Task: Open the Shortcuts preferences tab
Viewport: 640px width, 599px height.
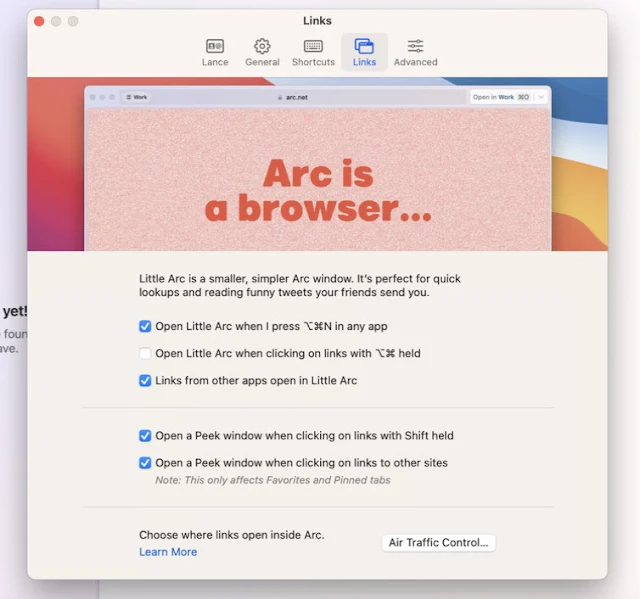Action: coord(313,52)
